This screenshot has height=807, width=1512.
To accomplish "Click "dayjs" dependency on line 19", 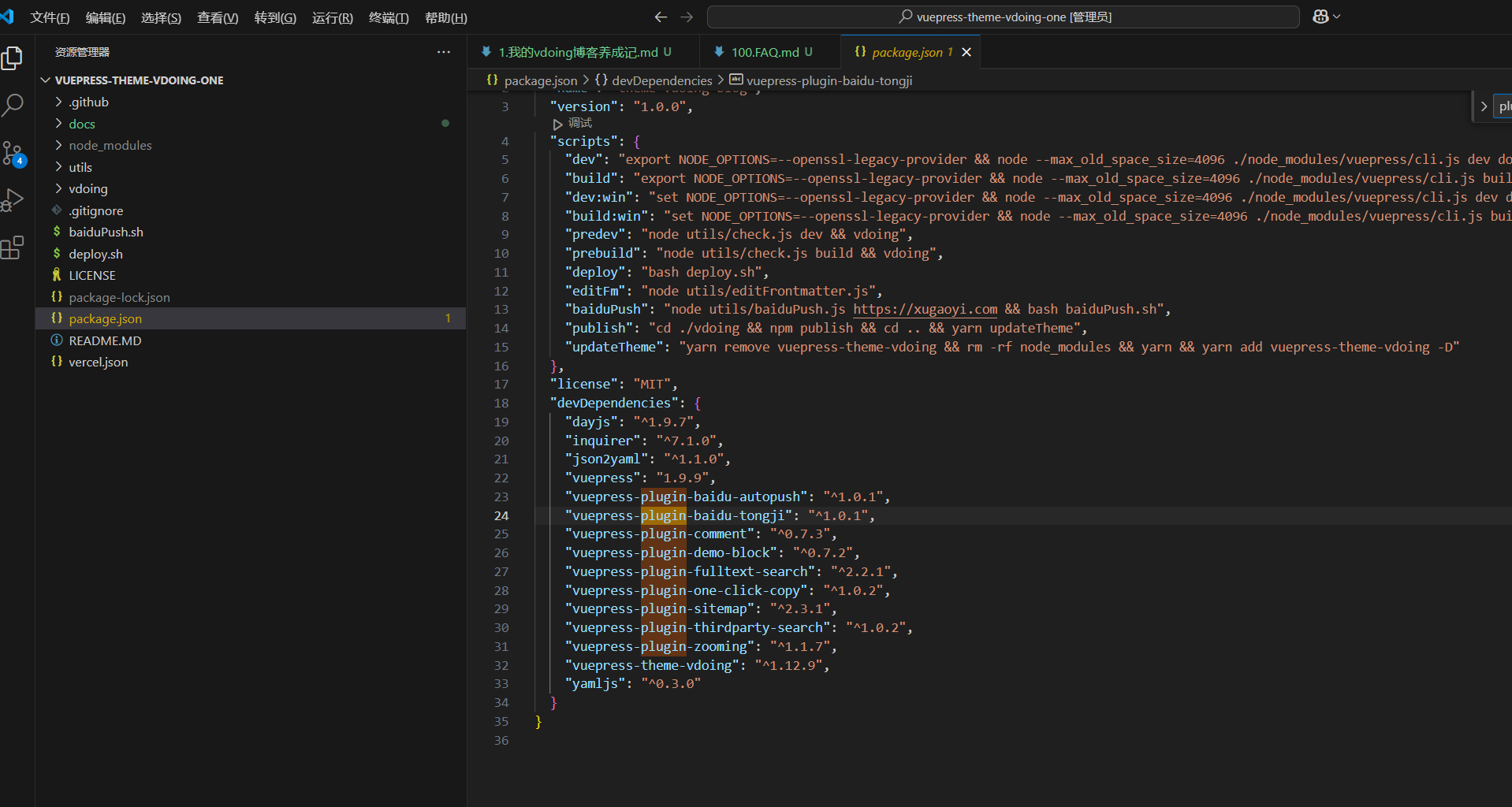I will tap(591, 422).
